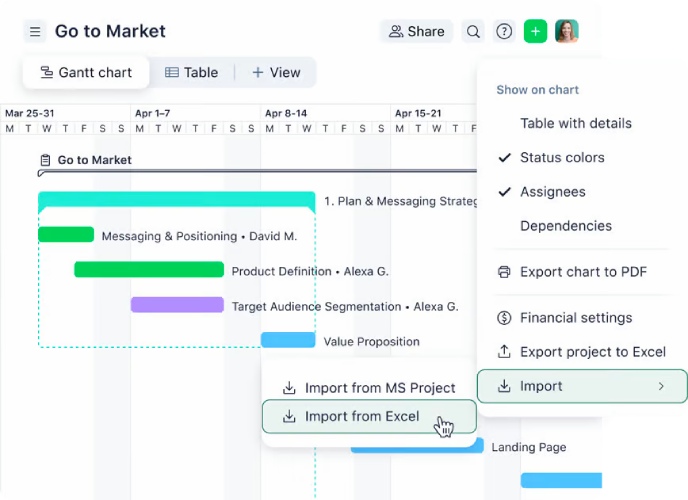
Task: Click the table grid icon in Table tab
Action: click(x=172, y=72)
